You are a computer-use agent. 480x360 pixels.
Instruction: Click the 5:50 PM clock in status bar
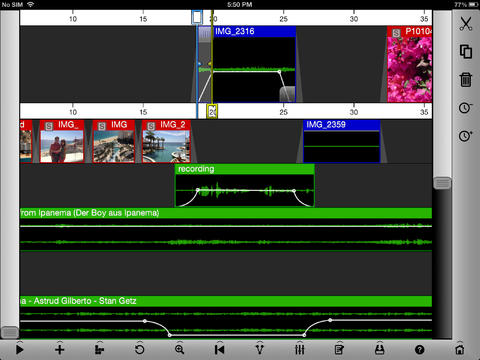(240, 5)
